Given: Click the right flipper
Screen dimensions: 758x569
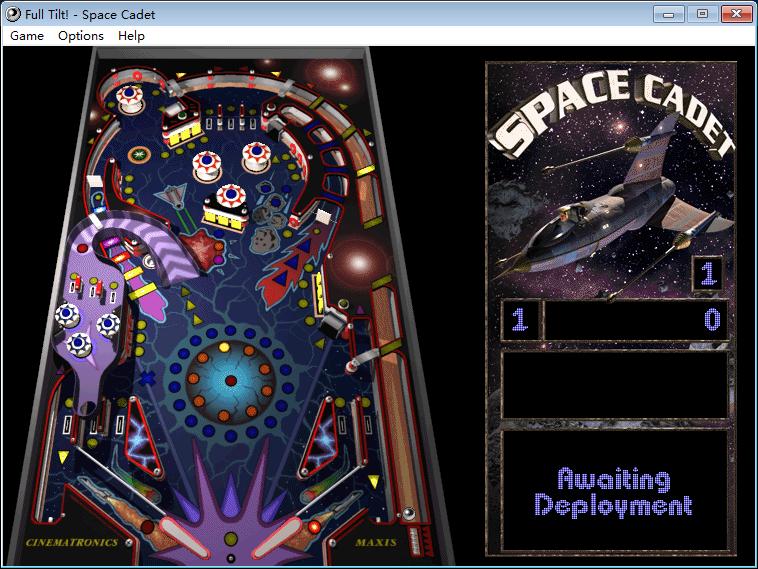Looking at the screenshot, I should coord(277,537).
